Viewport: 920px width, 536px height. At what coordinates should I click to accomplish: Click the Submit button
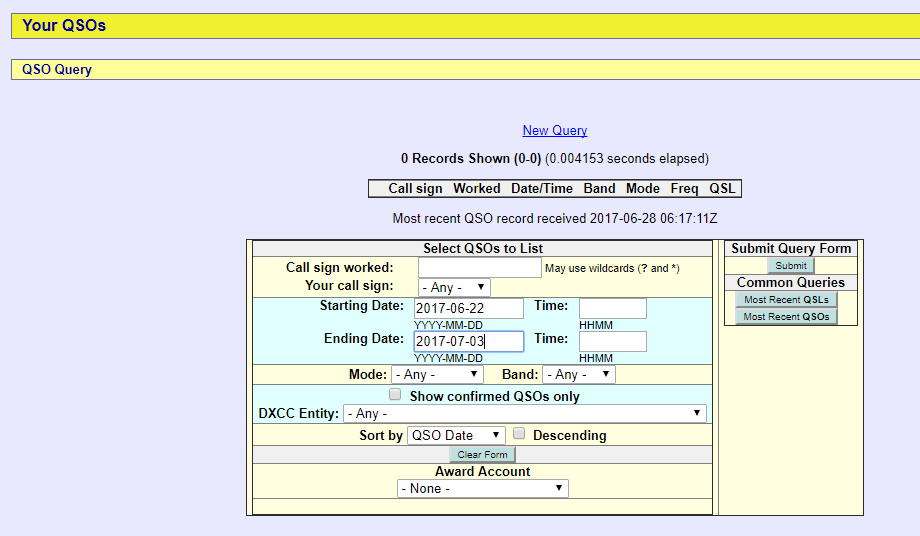coord(790,266)
